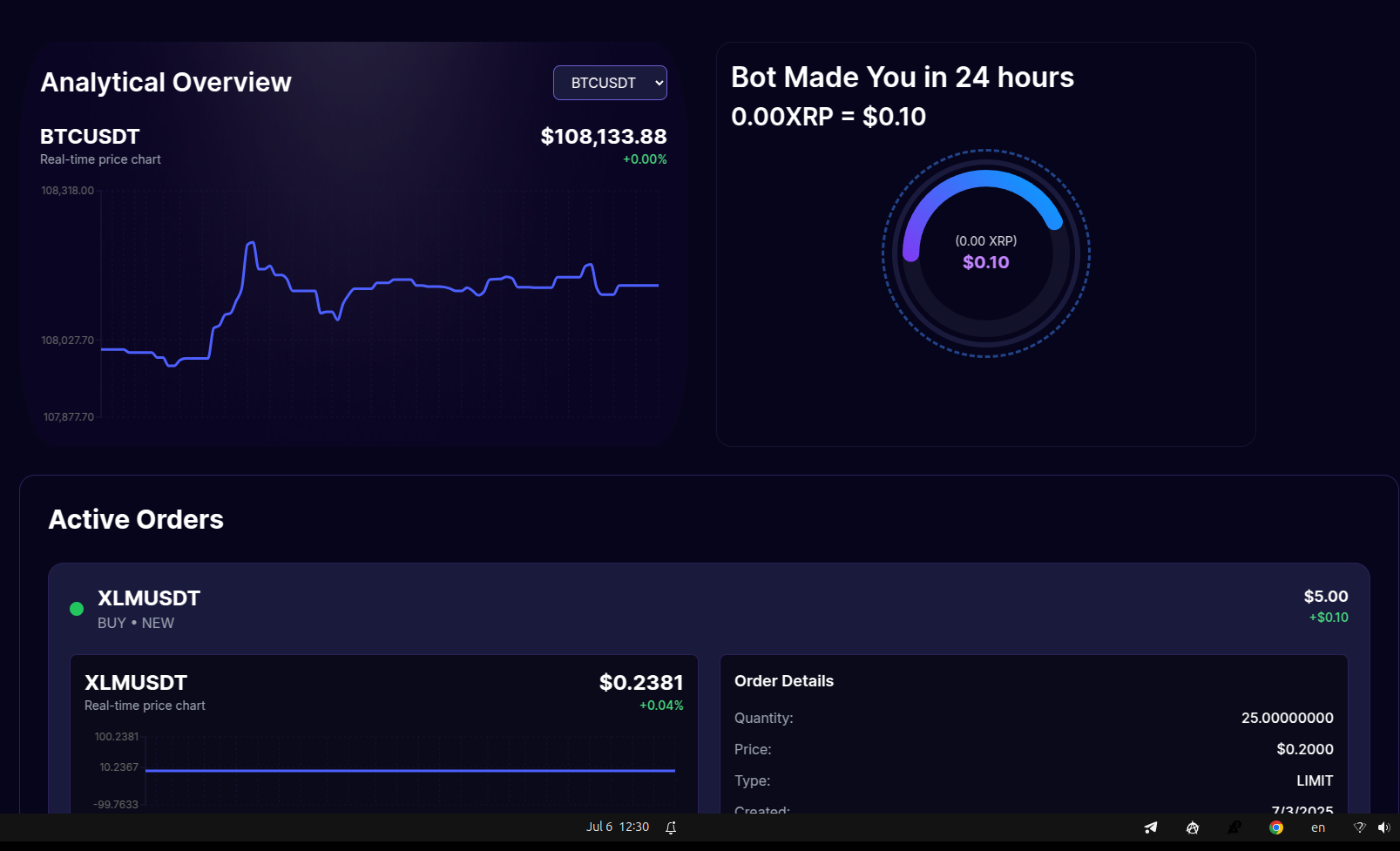Click the '(0.00 XRP)' gauge label

coord(986,241)
